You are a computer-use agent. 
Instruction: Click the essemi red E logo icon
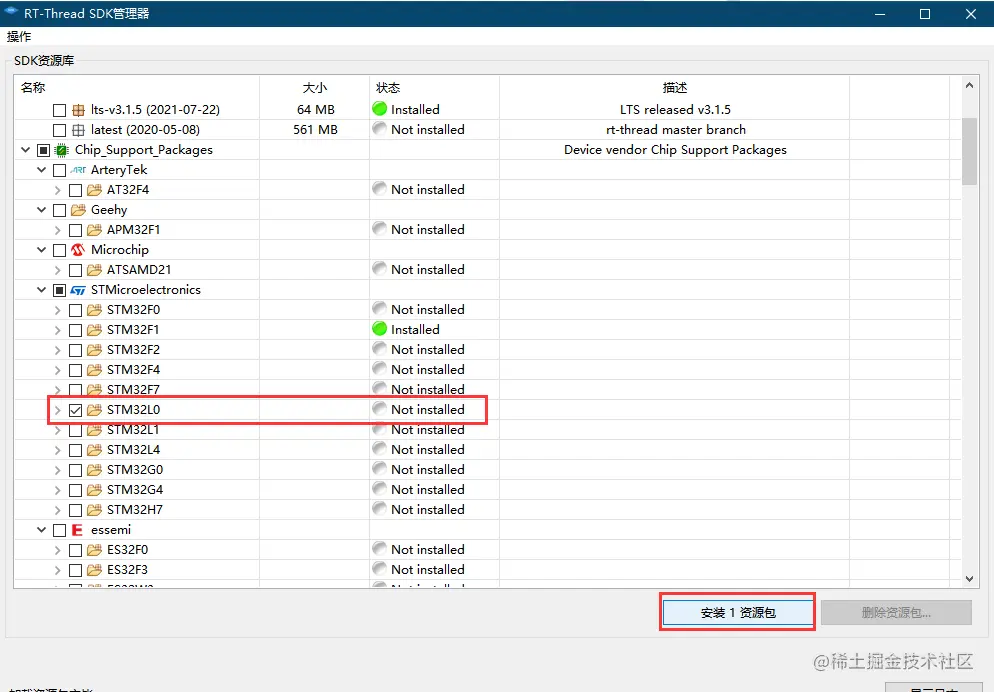[x=77, y=530]
